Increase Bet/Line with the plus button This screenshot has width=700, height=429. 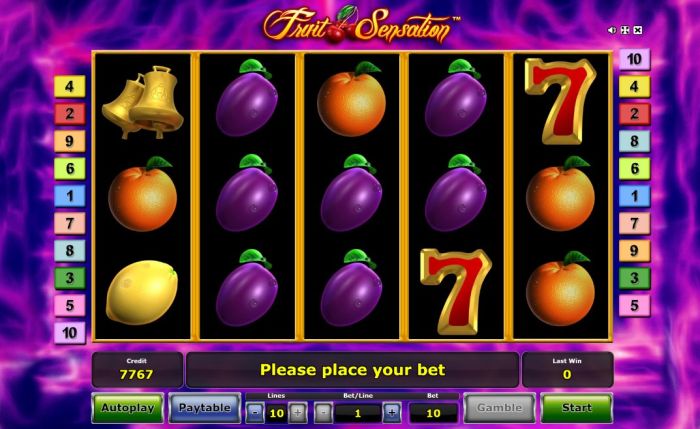pos(392,413)
